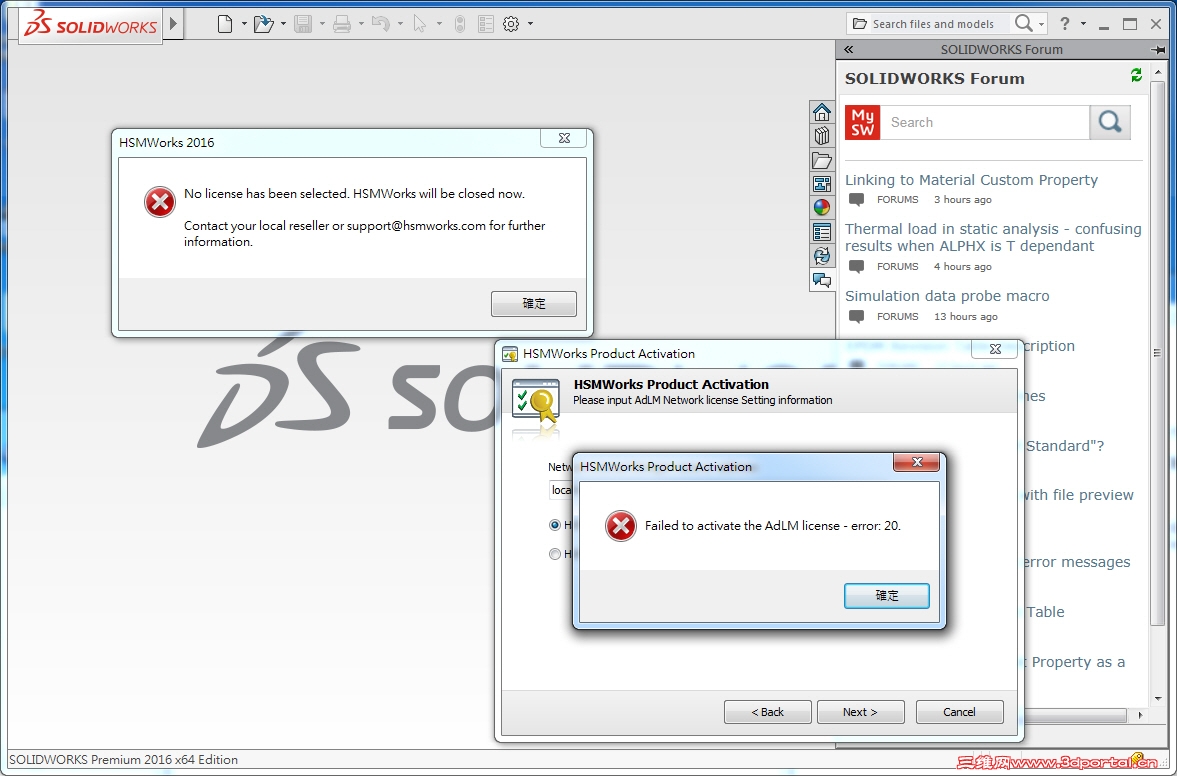Open the File Properties icon

coord(486,24)
